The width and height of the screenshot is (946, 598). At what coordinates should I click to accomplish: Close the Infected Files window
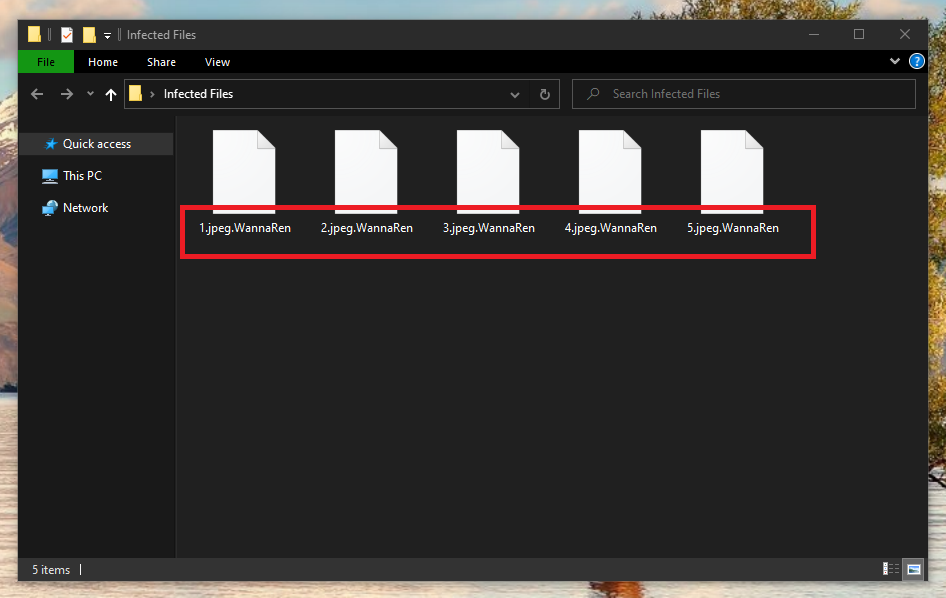click(x=905, y=34)
